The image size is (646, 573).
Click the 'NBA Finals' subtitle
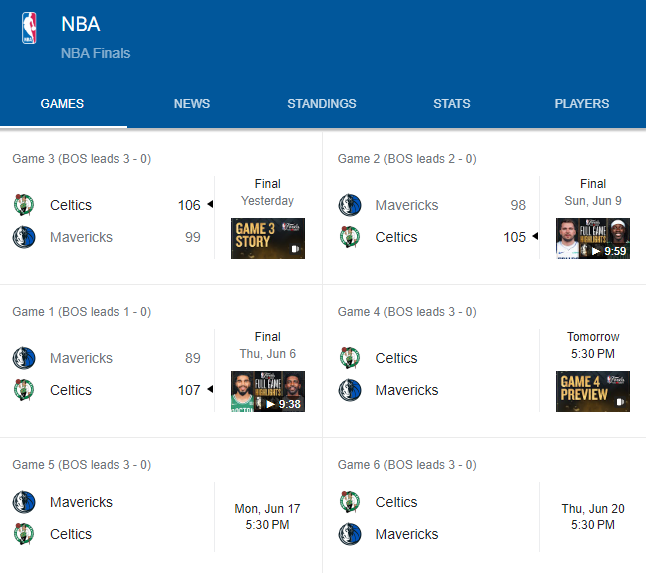[x=96, y=53]
